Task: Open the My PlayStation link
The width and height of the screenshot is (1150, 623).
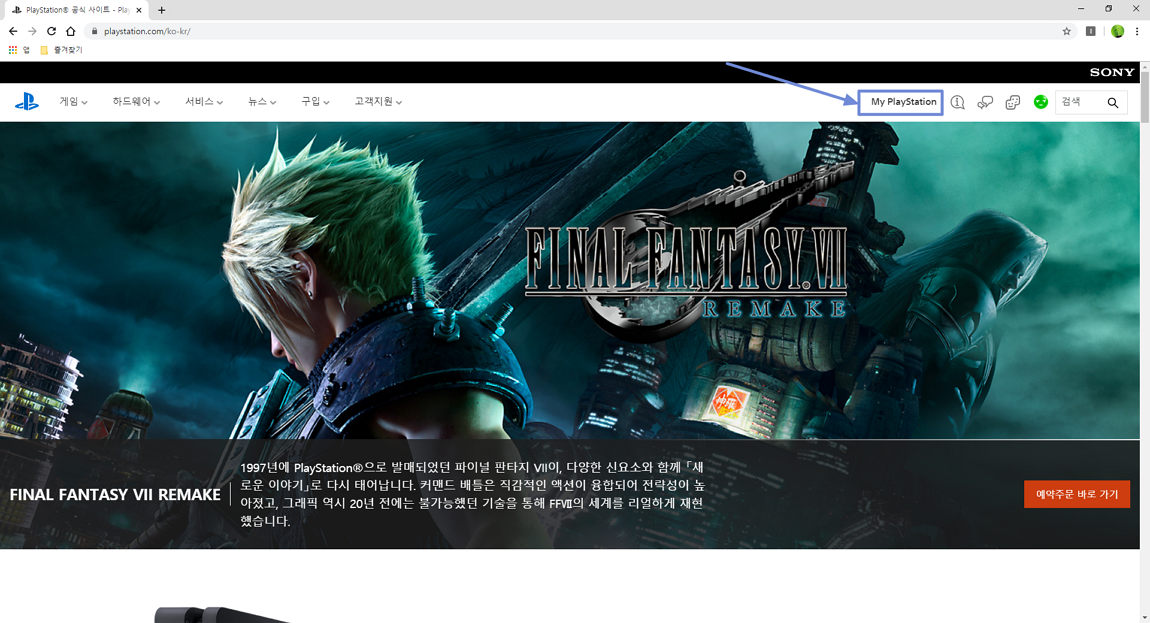Action: click(x=903, y=102)
